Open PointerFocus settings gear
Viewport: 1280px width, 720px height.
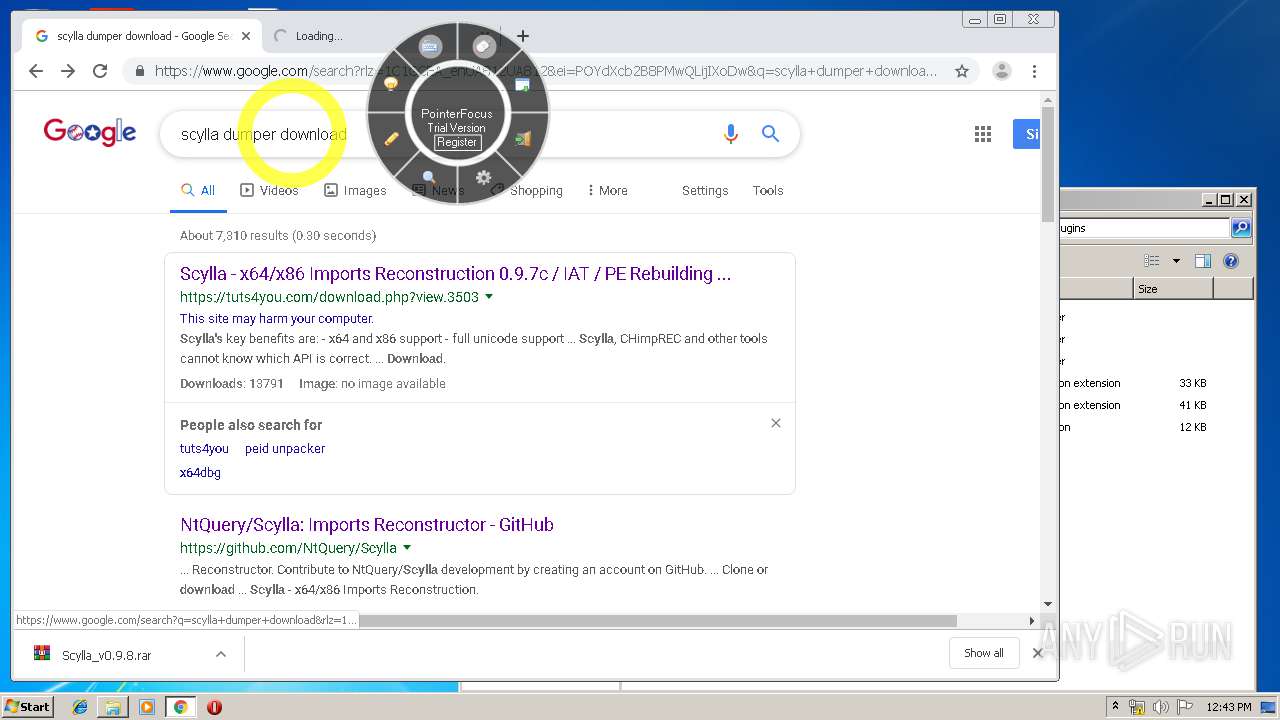pos(484,178)
